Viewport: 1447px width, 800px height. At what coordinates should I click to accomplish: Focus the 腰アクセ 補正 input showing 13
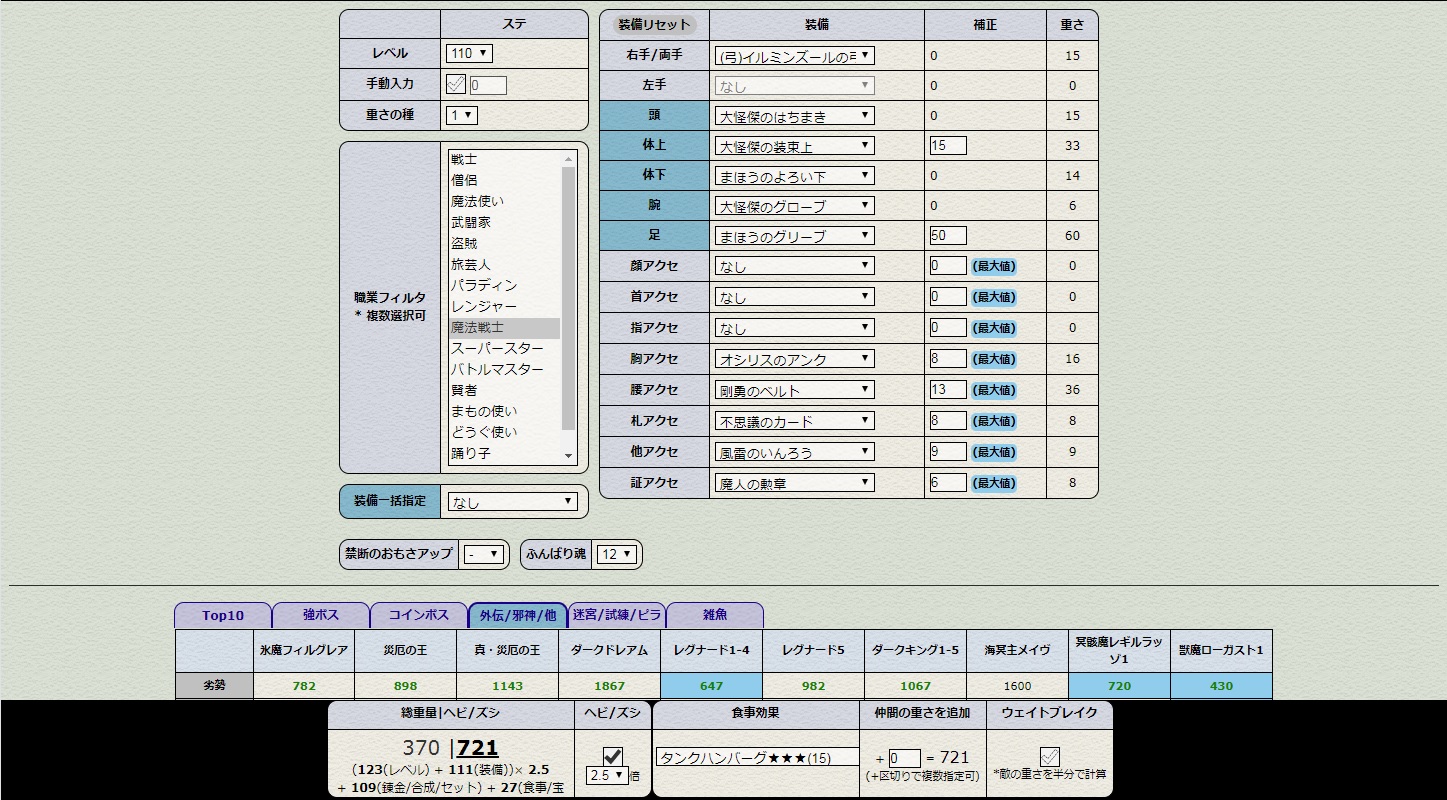pyautogui.click(x=947, y=389)
